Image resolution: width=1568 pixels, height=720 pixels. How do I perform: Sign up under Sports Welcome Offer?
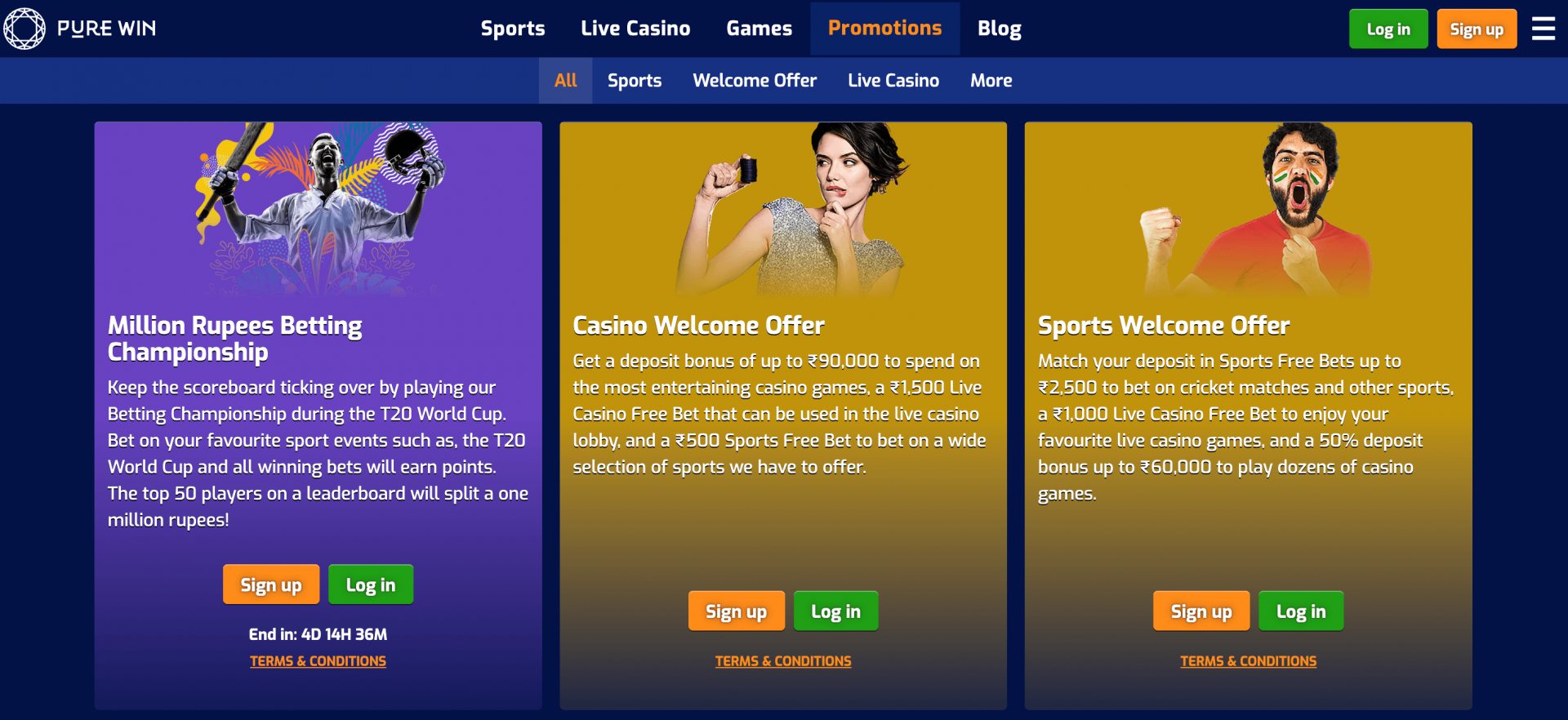click(x=1201, y=611)
